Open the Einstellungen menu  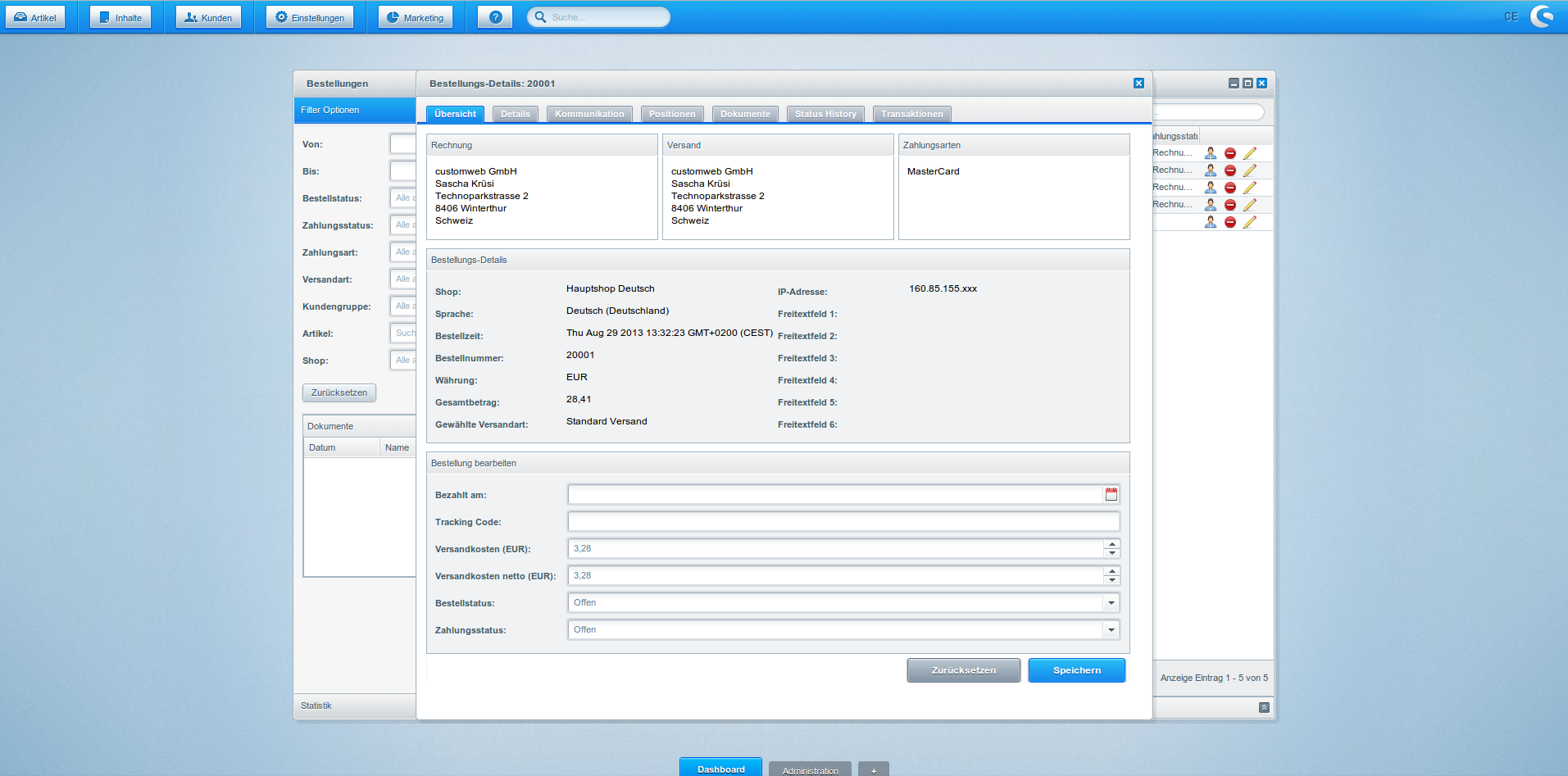coord(310,17)
